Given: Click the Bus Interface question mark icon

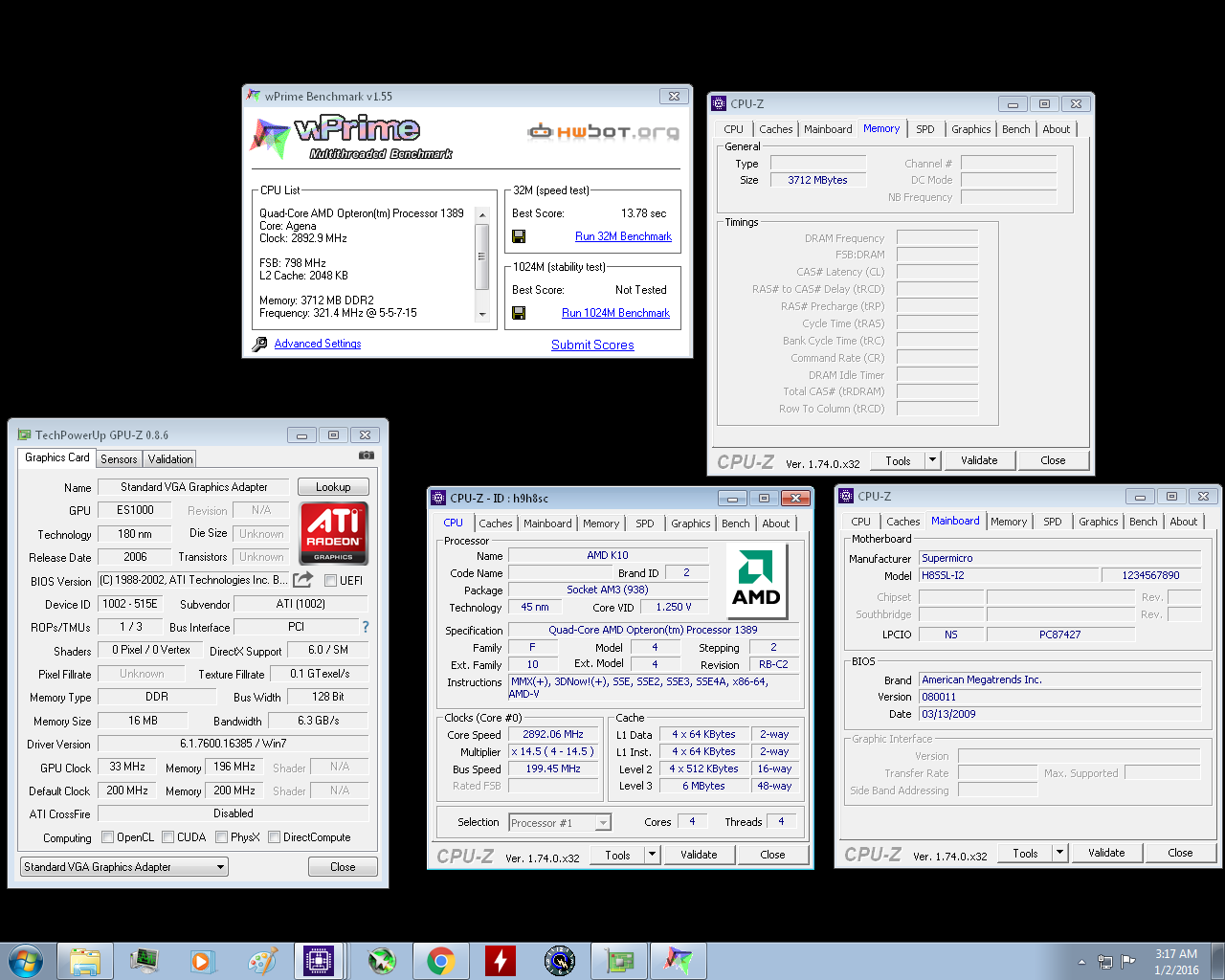Looking at the screenshot, I should (365, 627).
